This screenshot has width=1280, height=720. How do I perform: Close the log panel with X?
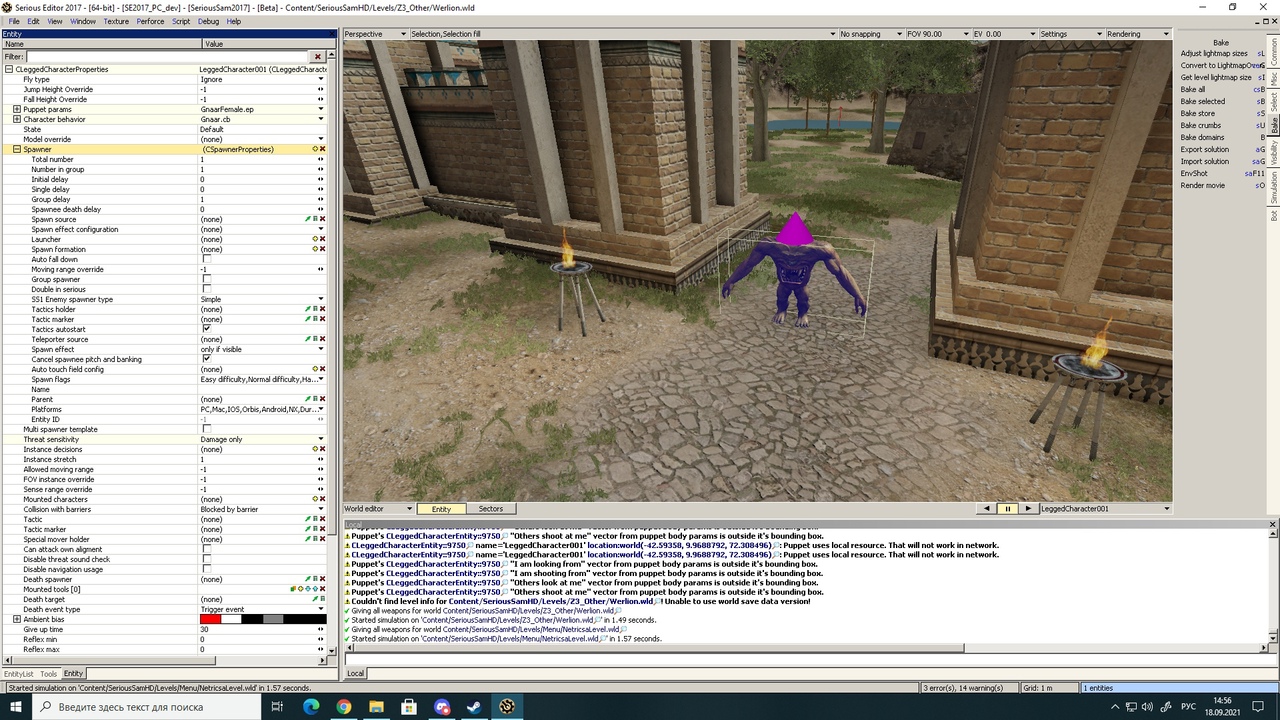[1273, 524]
